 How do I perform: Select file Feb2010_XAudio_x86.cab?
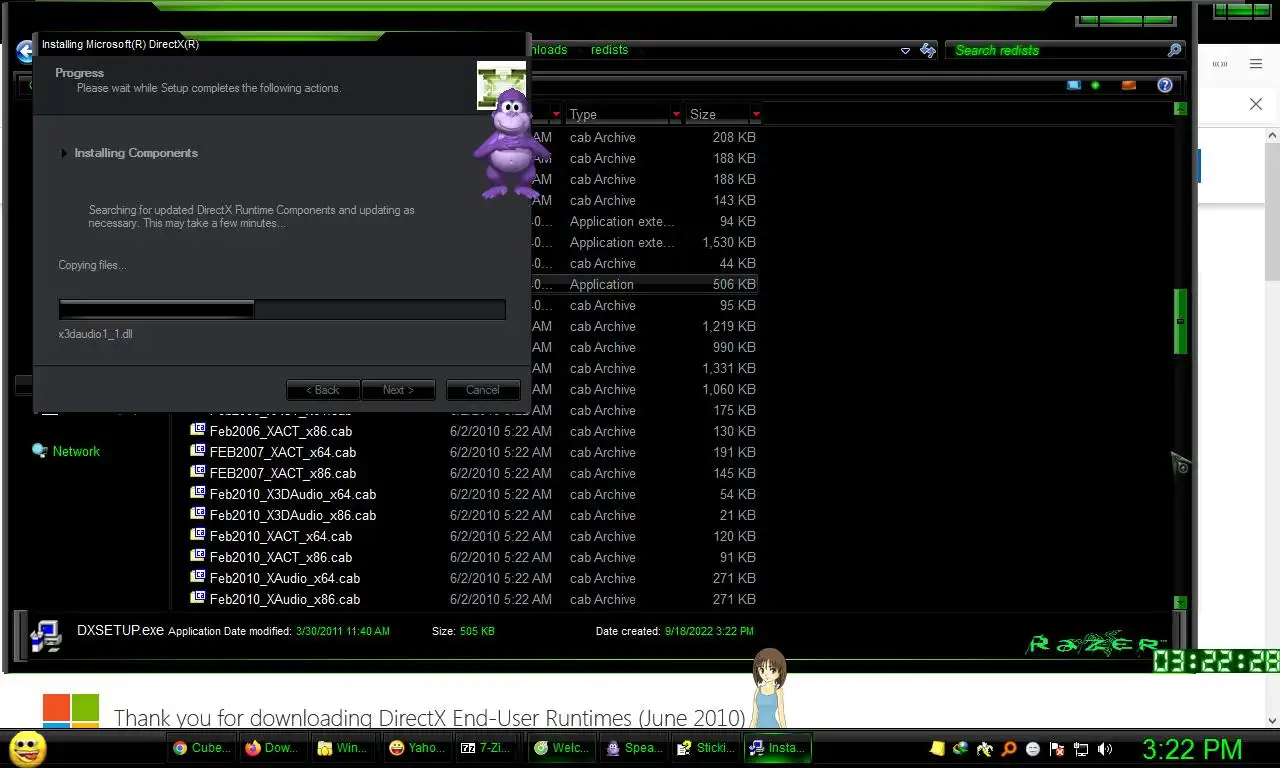click(284, 599)
